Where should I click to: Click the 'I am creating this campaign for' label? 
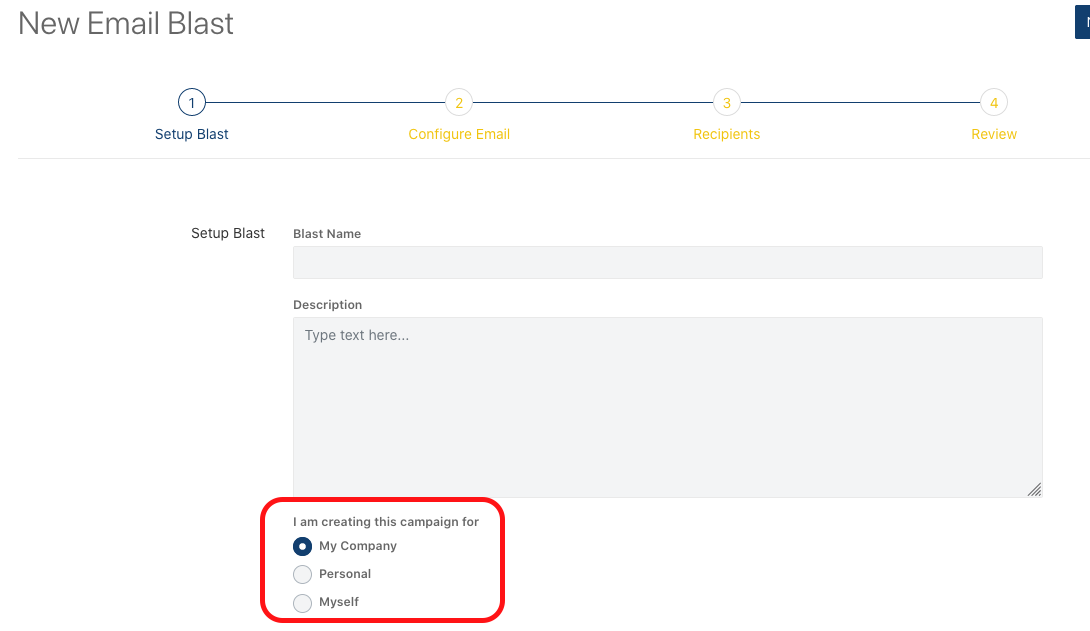pyautogui.click(x=386, y=522)
